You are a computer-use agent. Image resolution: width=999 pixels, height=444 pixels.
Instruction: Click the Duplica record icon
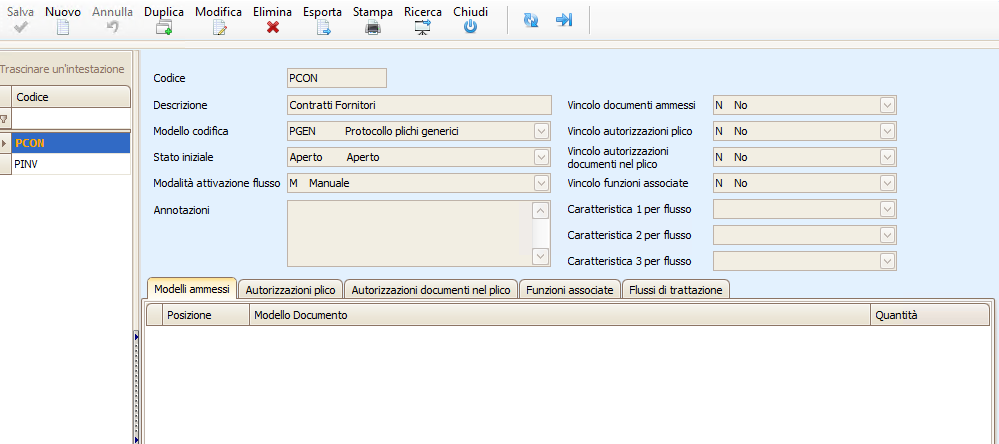pyautogui.click(x=163, y=28)
